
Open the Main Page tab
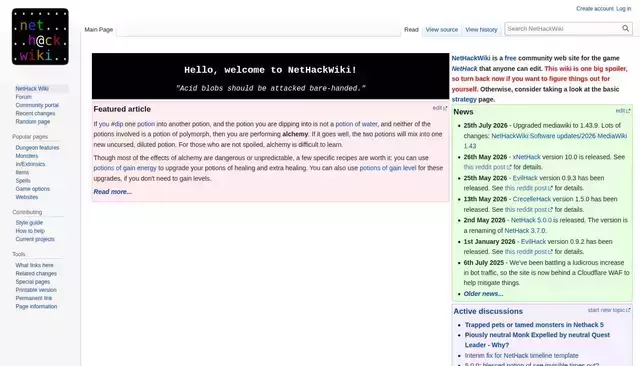click(99, 29)
